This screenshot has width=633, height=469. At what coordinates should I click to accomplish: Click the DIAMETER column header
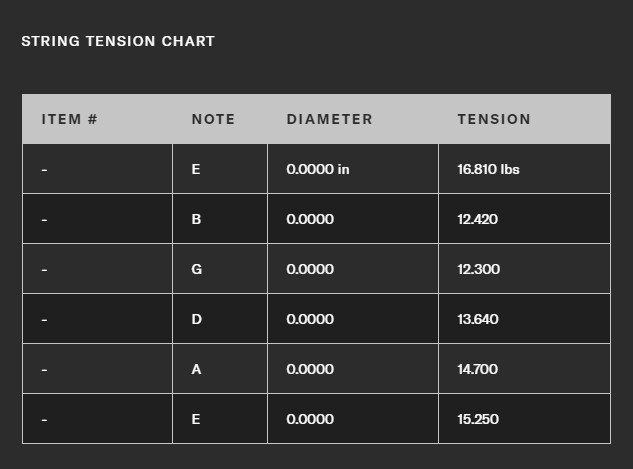pyautogui.click(x=329, y=119)
